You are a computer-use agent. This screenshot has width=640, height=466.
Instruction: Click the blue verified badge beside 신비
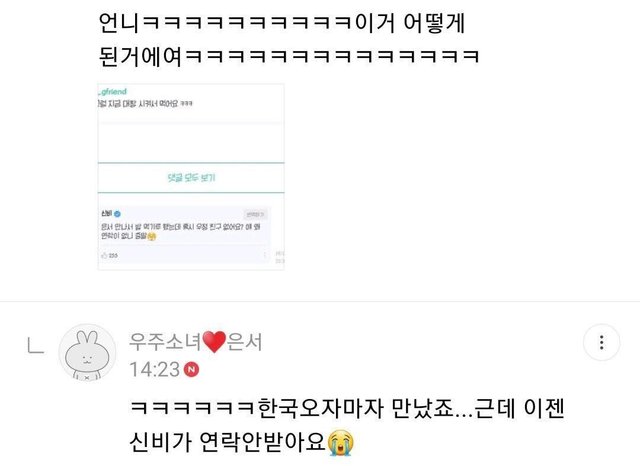pos(117,214)
